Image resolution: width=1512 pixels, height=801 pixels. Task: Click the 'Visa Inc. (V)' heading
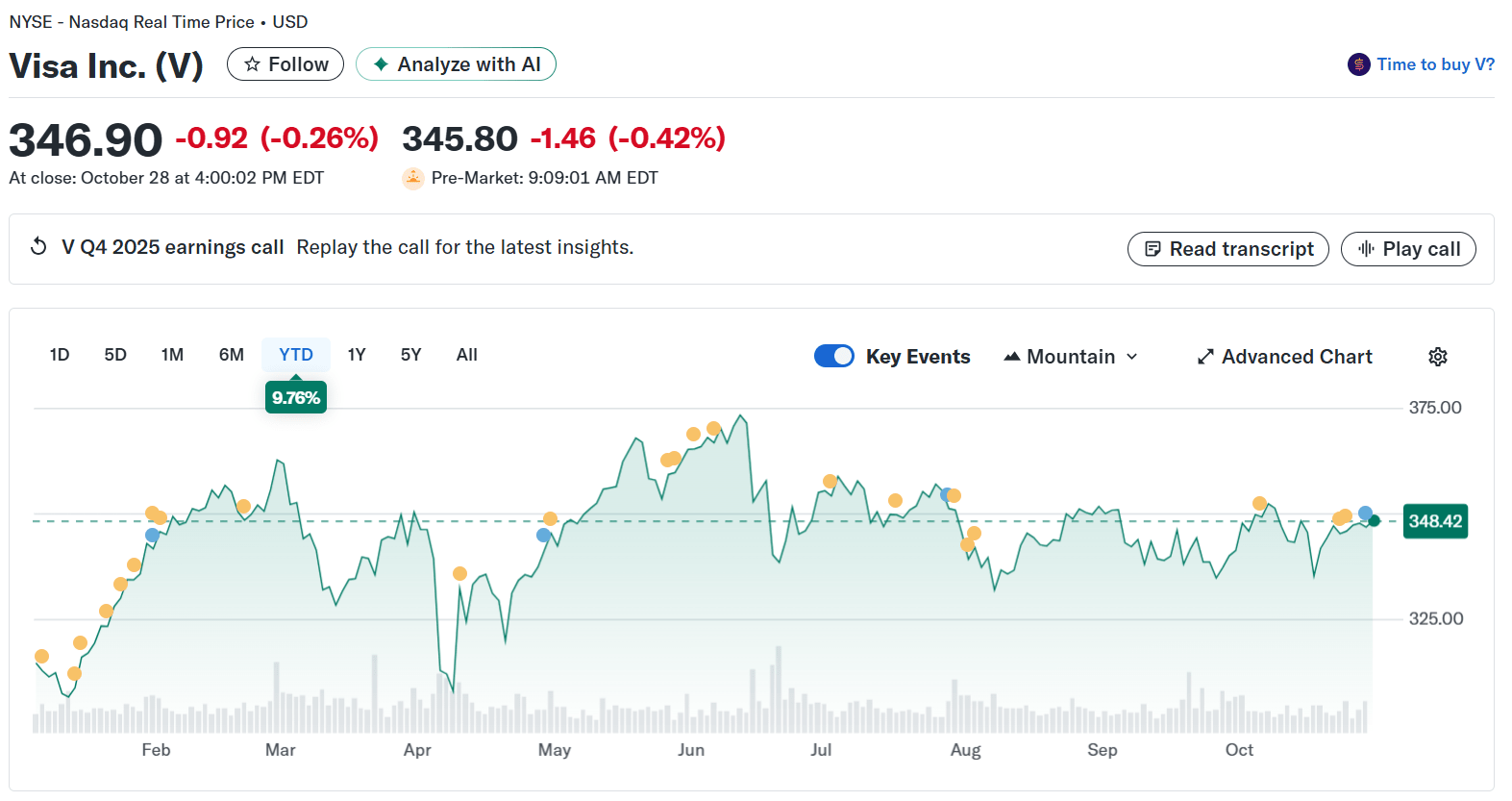[106, 65]
